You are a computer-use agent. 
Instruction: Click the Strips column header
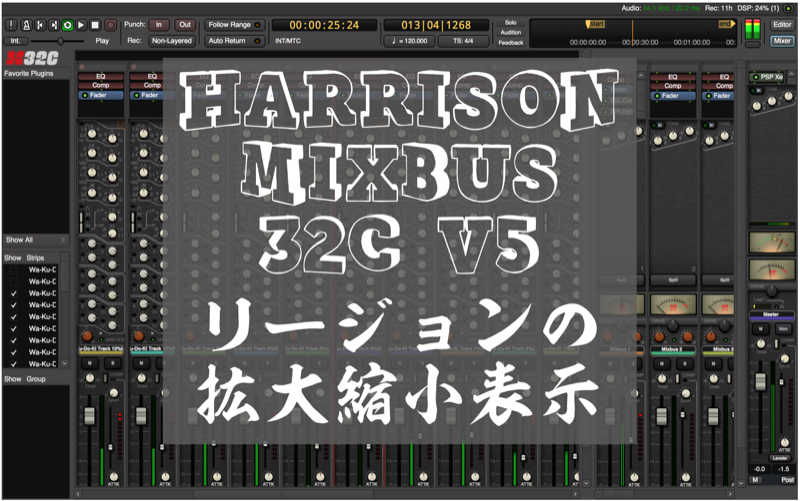click(x=35, y=258)
